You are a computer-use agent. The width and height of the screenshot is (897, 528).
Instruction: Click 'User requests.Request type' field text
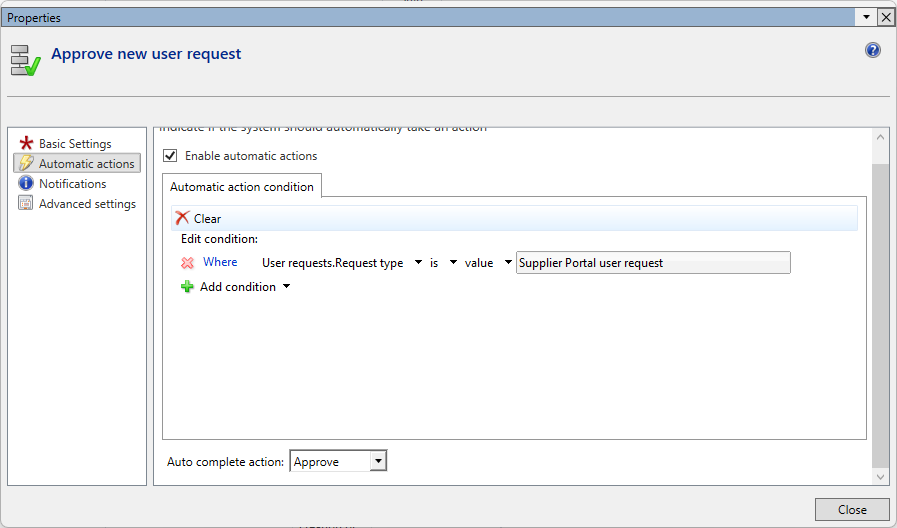pyautogui.click(x=332, y=263)
